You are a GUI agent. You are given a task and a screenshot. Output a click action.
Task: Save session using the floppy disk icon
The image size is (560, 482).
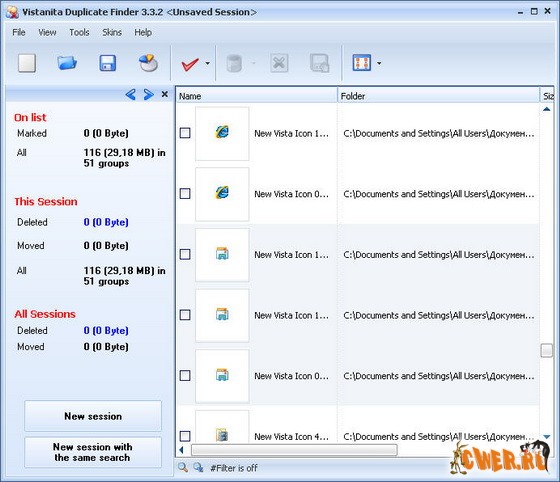click(108, 63)
